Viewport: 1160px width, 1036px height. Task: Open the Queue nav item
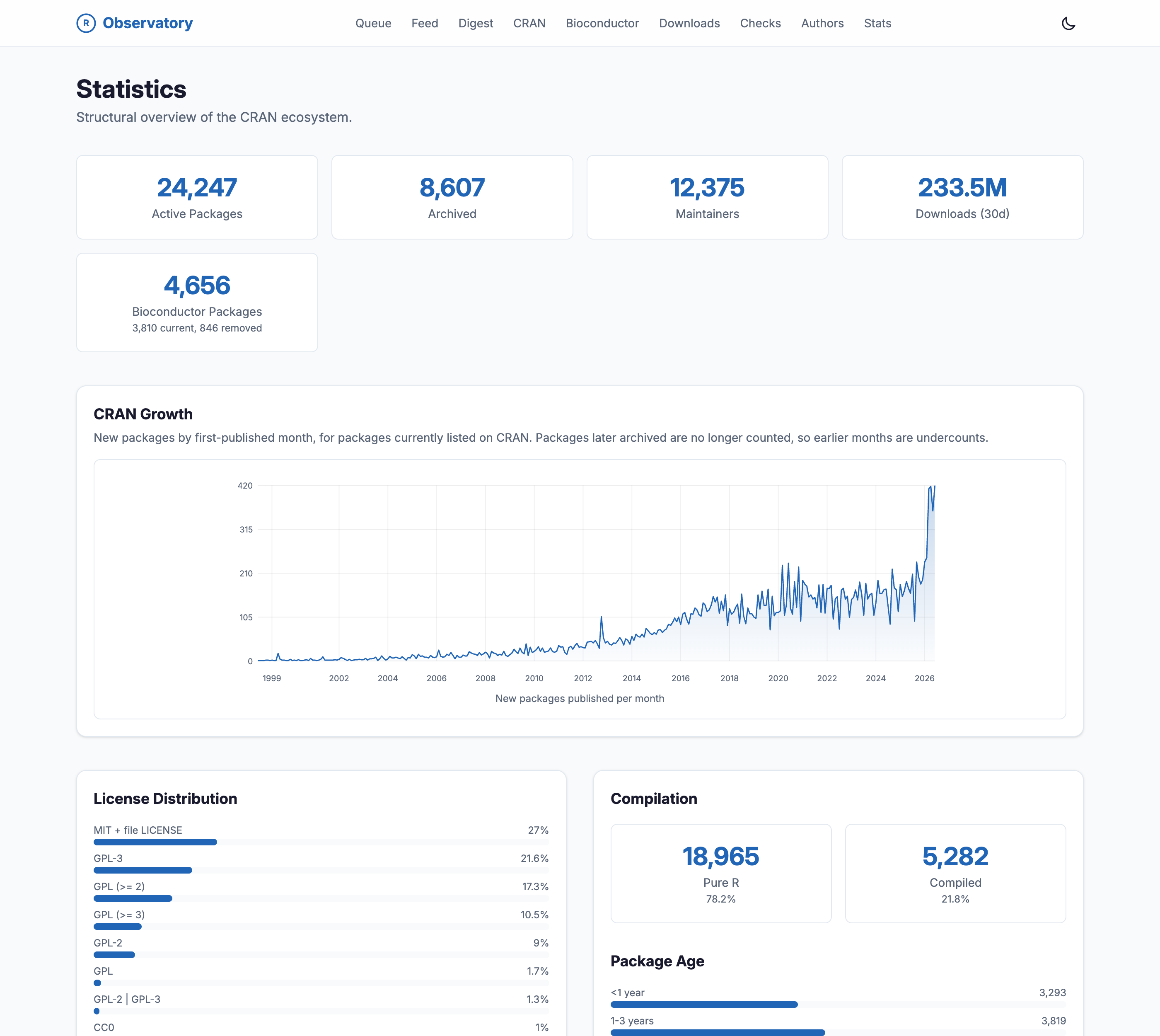(373, 23)
